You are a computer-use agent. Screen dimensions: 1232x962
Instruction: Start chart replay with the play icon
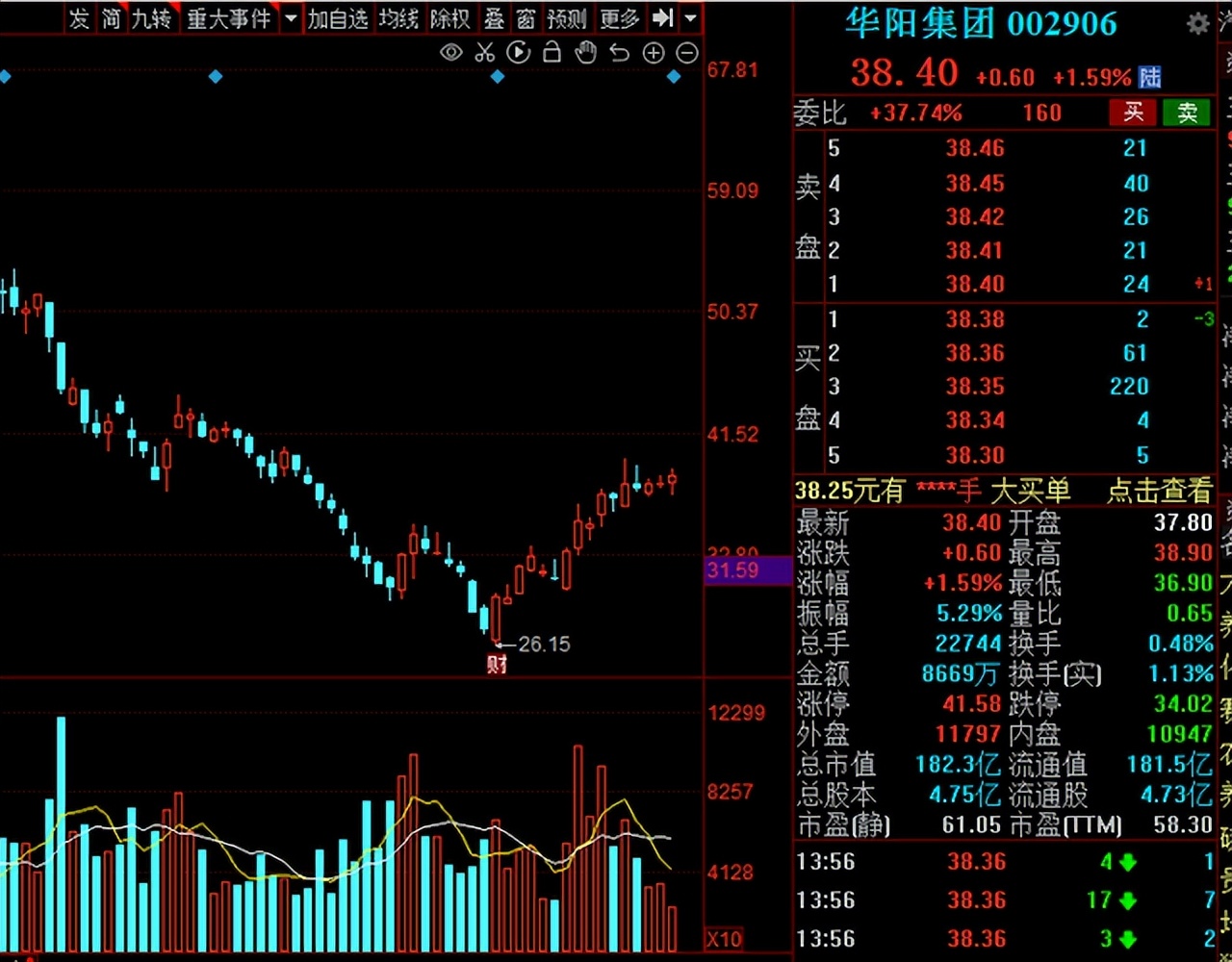click(x=519, y=53)
